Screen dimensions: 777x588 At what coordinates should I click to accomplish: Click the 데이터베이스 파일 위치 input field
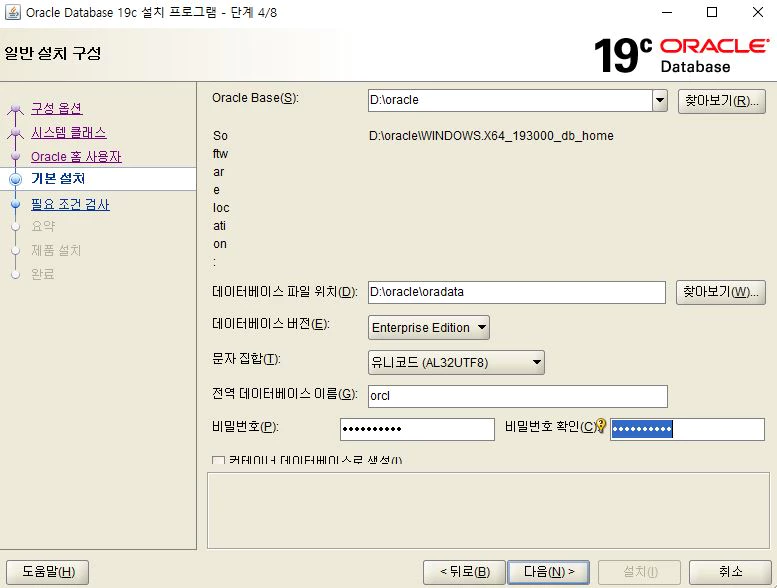pyautogui.click(x=516, y=292)
